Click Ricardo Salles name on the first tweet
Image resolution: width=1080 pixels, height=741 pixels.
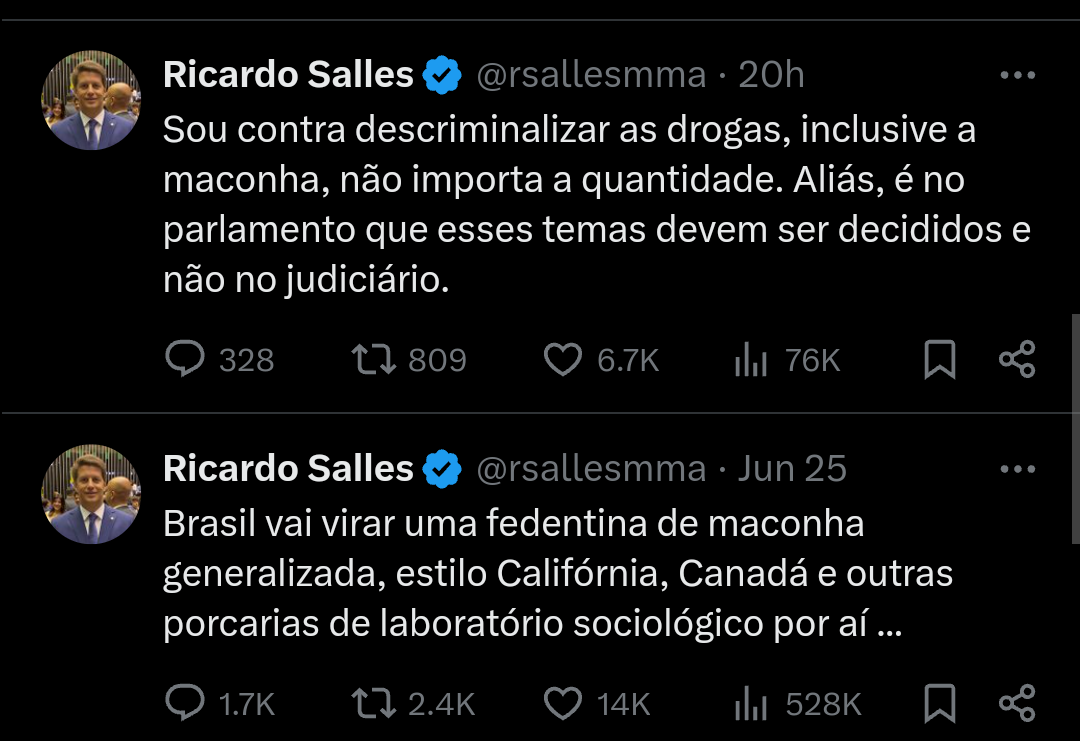[x=288, y=75]
